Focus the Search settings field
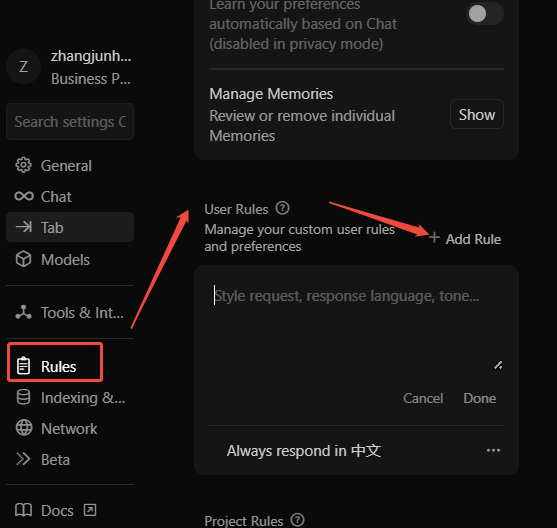The height and width of the screenshot is (528, 557). 70,122
